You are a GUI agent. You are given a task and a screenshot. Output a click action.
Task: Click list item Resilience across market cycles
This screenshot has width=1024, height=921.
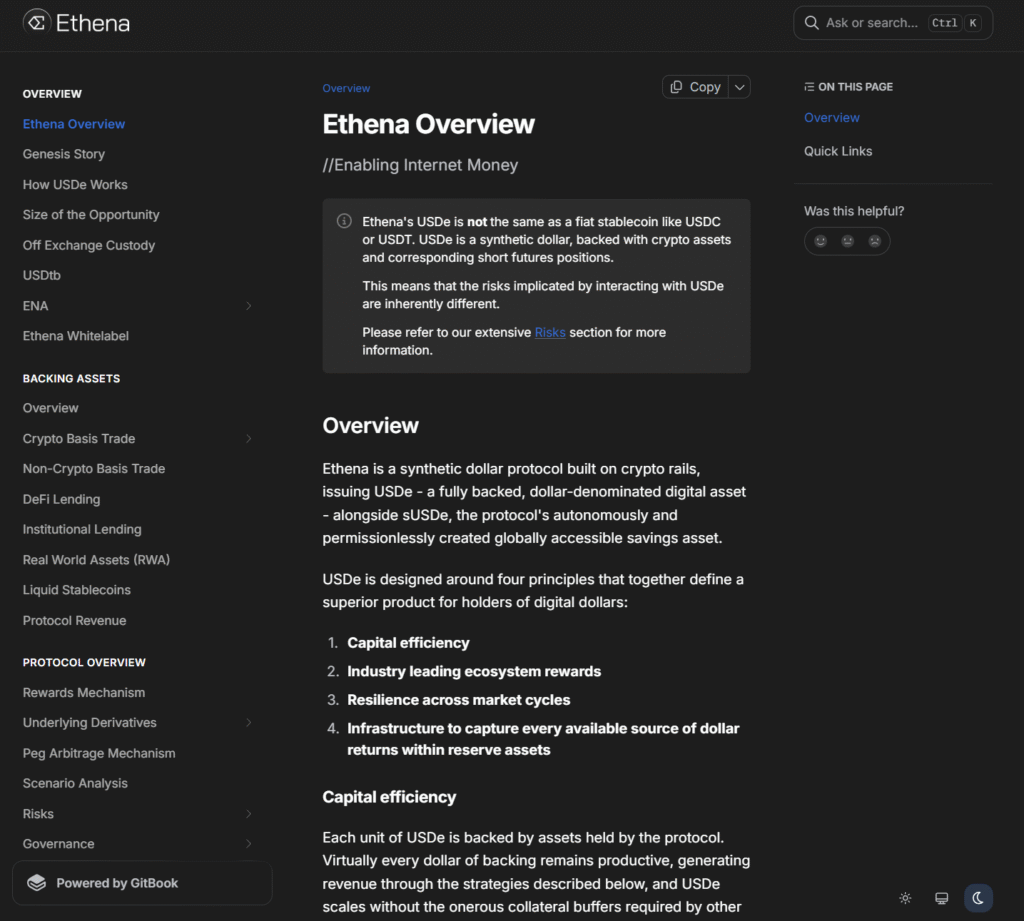click(458, 700)
